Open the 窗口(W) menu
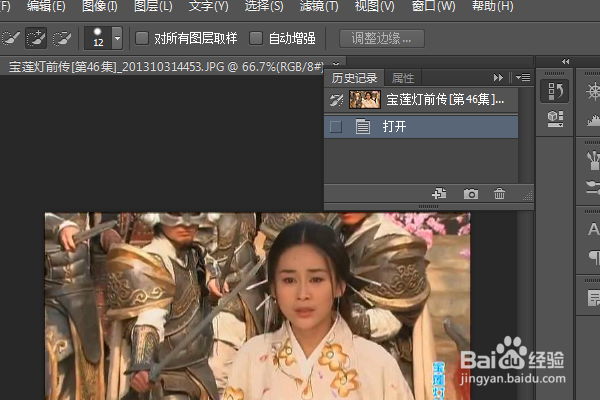600x400 pixels. (x=433, y=6)
